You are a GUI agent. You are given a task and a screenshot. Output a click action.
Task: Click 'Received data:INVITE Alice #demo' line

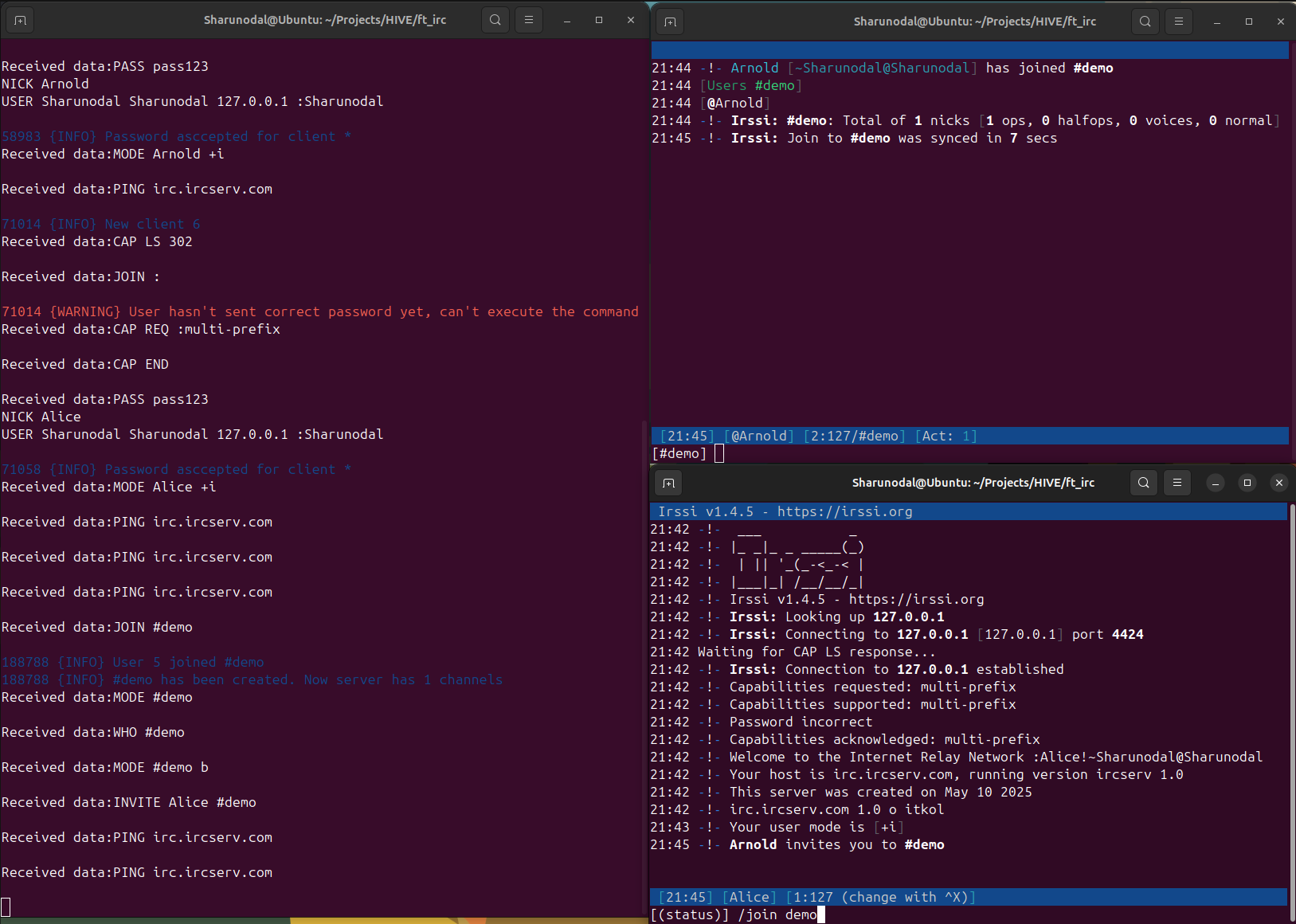coord(129,802)
